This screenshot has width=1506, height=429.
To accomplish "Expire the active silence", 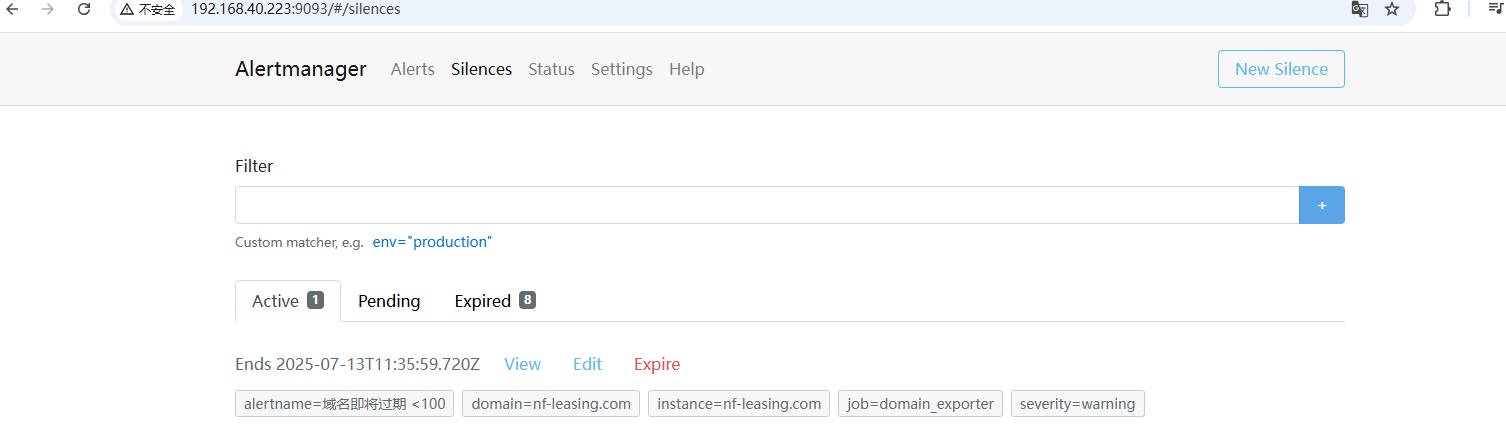I will 656,364.
